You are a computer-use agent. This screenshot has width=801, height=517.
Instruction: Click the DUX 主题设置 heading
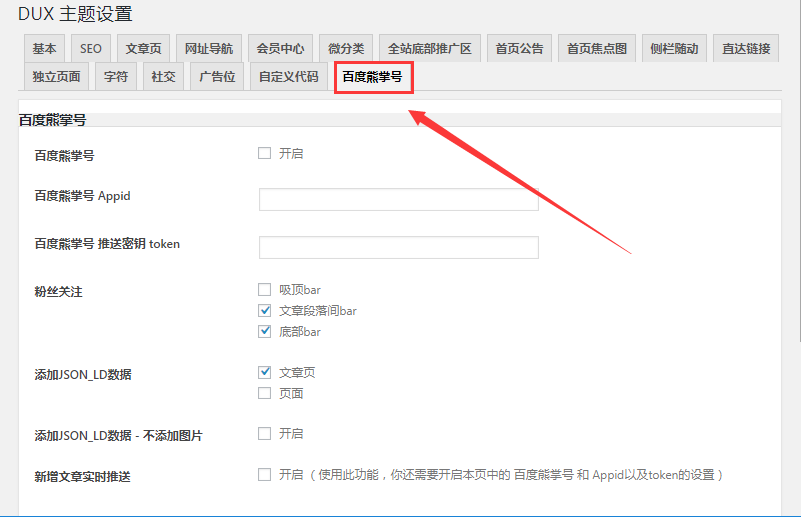(76, 14)
